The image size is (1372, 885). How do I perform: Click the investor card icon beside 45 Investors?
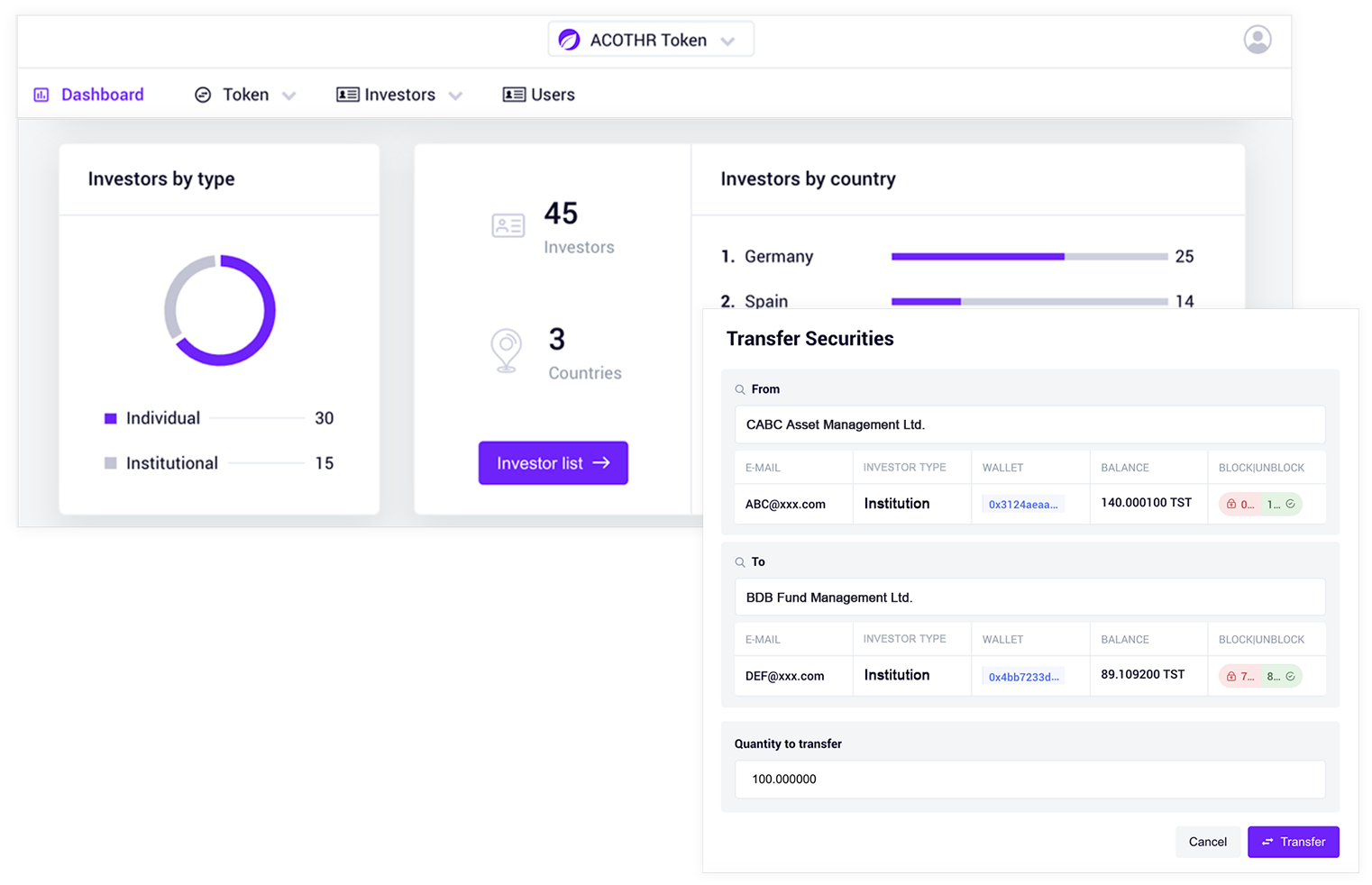(x=508, y=225)
